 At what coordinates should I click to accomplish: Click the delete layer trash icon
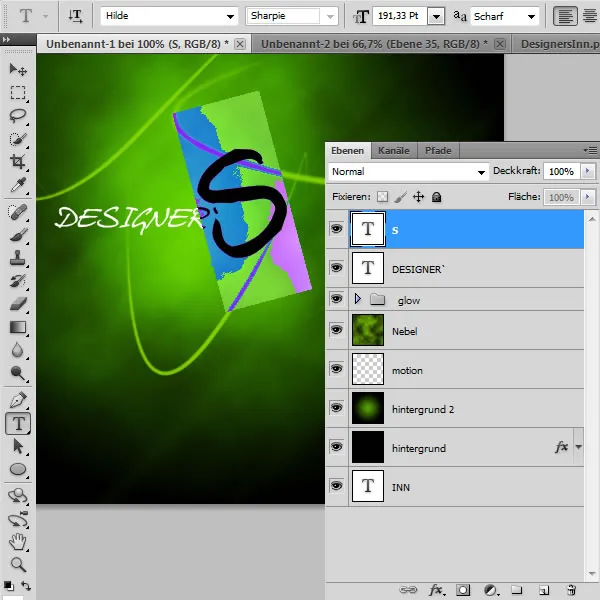tap(571, 590)
